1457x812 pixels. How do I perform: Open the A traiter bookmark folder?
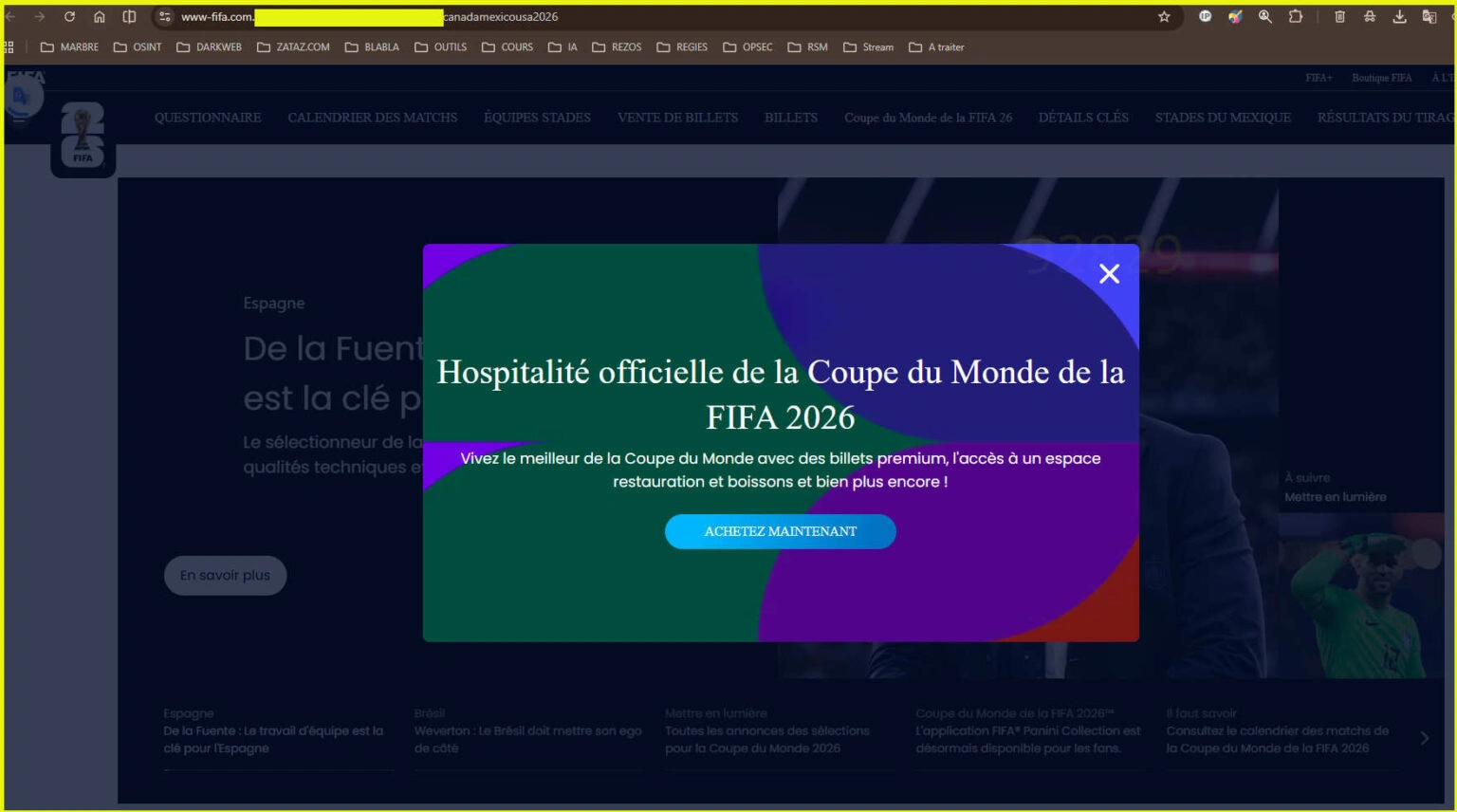tap(936, 47)
